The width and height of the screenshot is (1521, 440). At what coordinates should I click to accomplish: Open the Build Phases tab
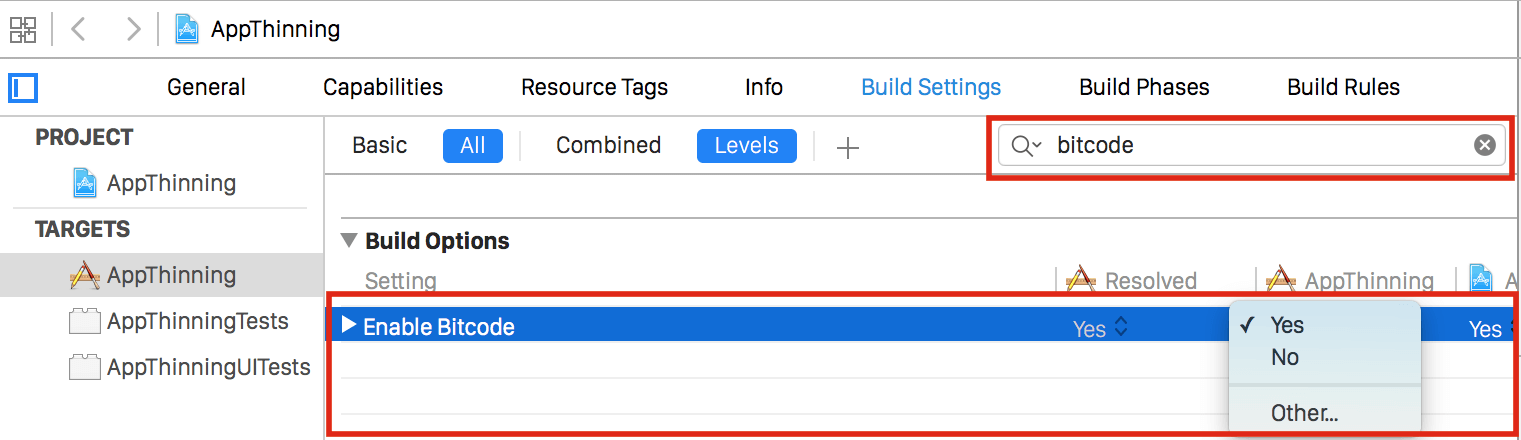coord(1144,88)
